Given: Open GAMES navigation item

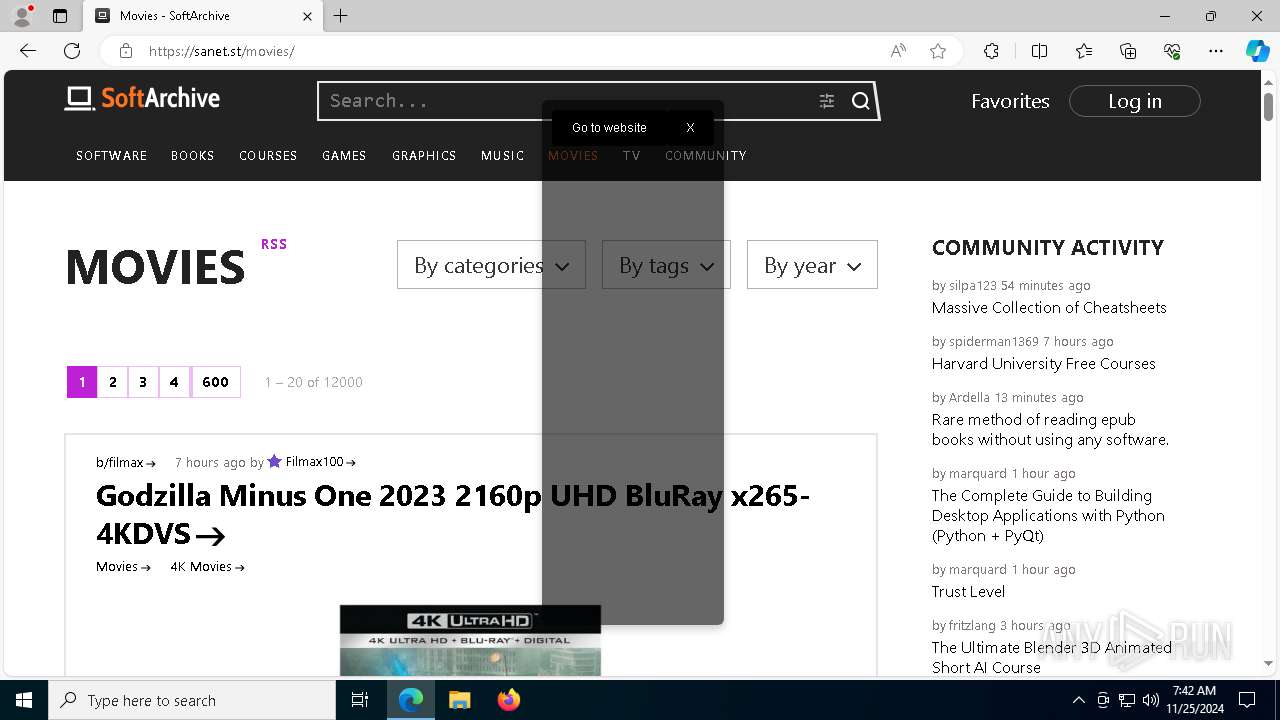Looking at the screenshot, I should [x=344, y=156].
